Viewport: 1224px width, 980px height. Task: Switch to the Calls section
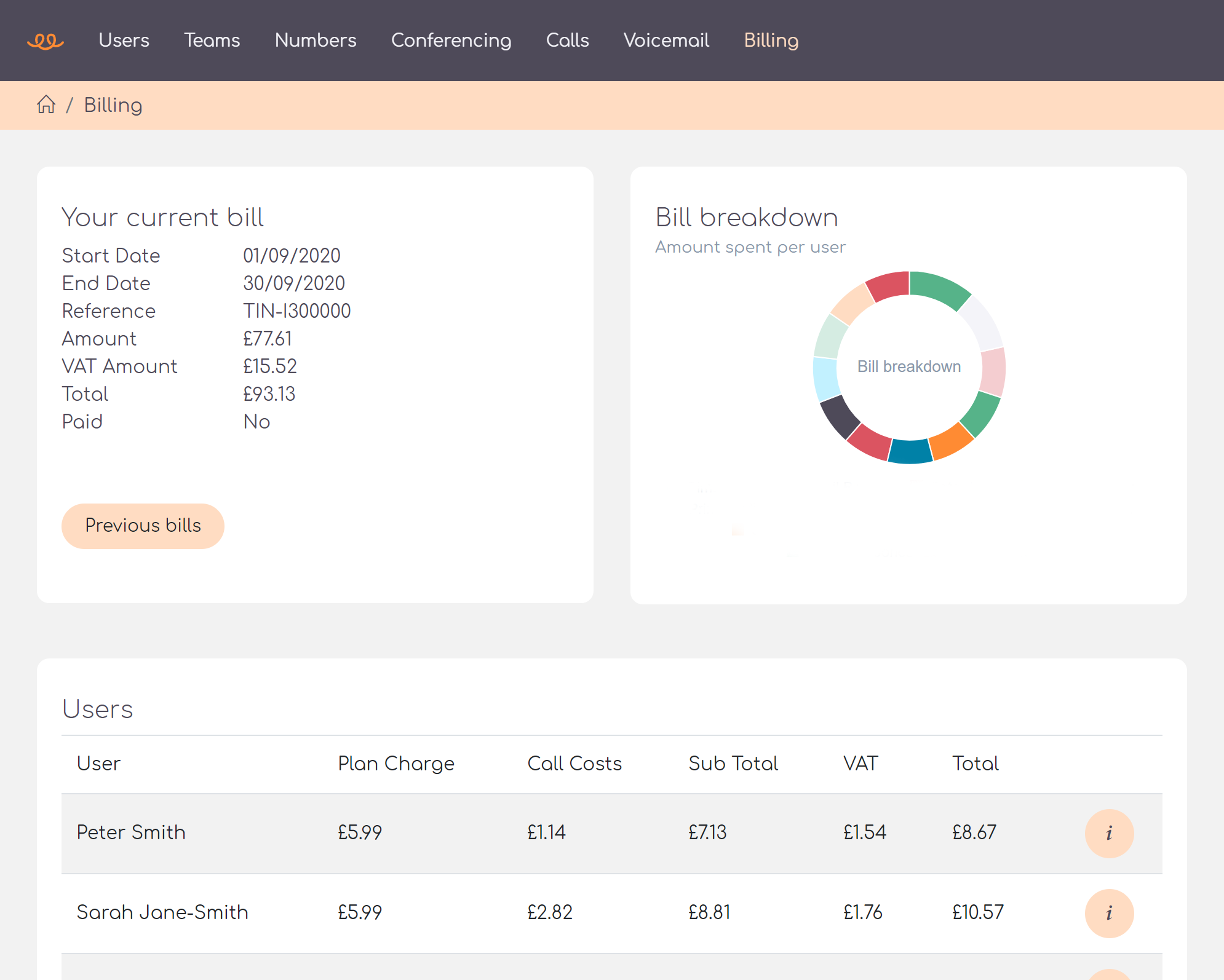coord(568,40)
